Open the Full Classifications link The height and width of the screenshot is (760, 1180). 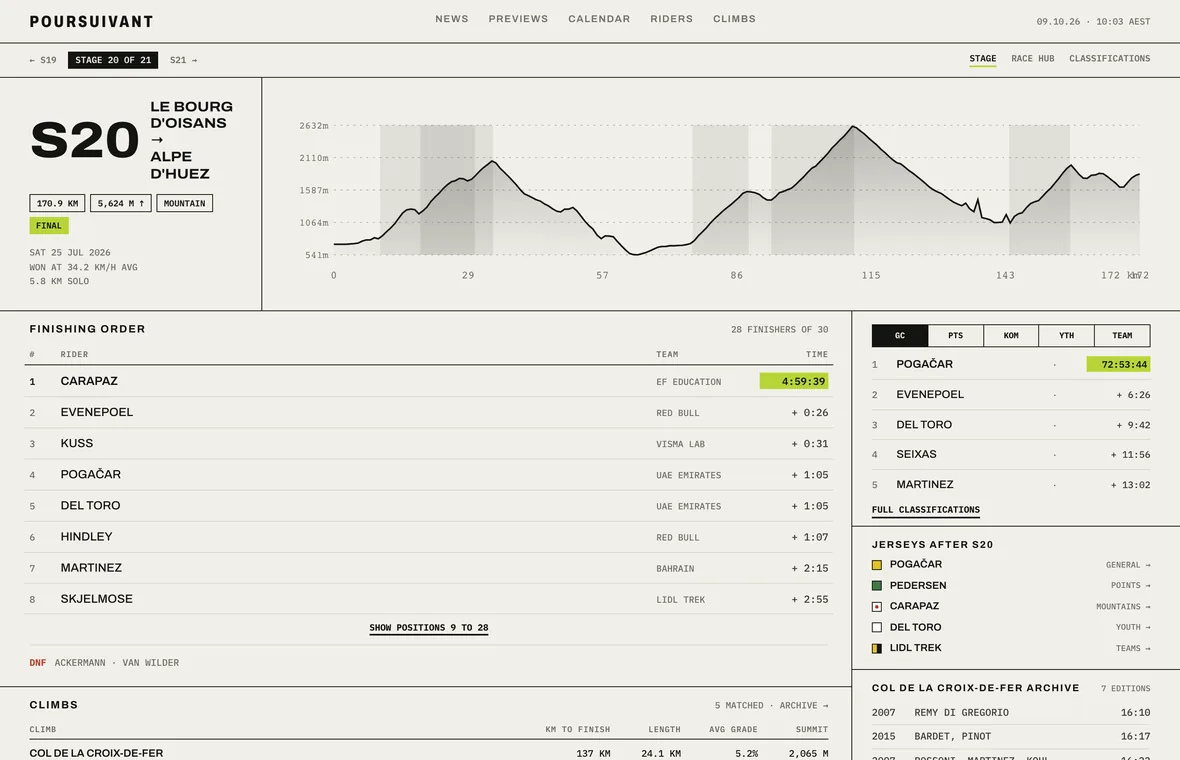tap(926, 509)
